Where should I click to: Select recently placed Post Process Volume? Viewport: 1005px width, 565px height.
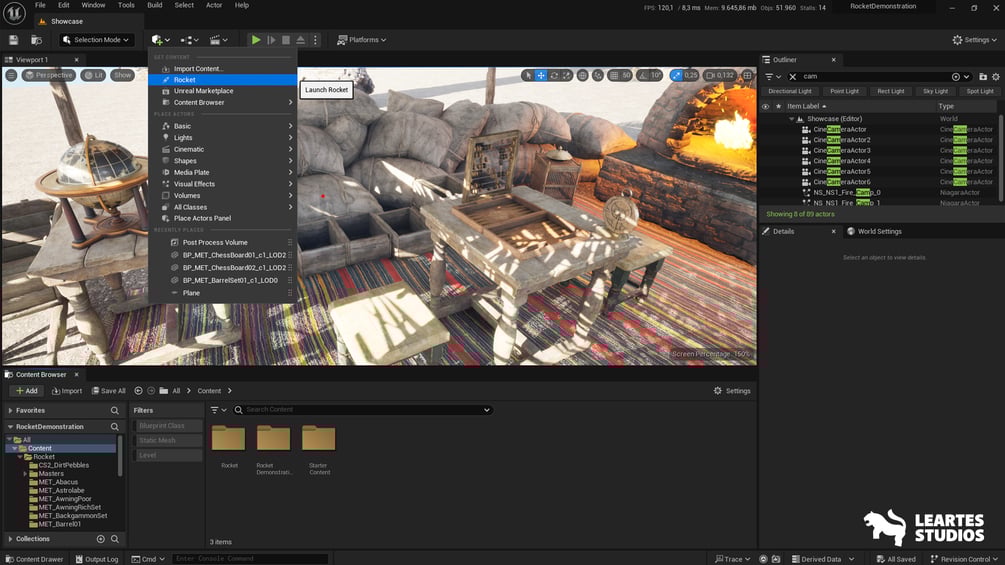click(x=222, y=242)
